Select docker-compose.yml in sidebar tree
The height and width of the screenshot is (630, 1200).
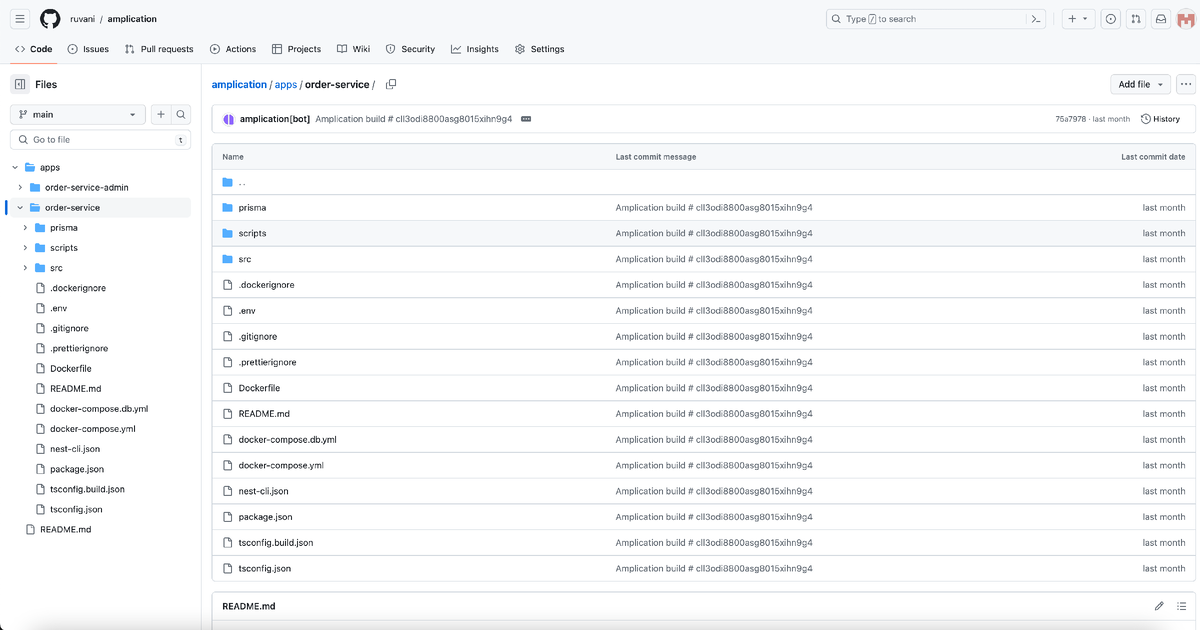tap(92, 429)
